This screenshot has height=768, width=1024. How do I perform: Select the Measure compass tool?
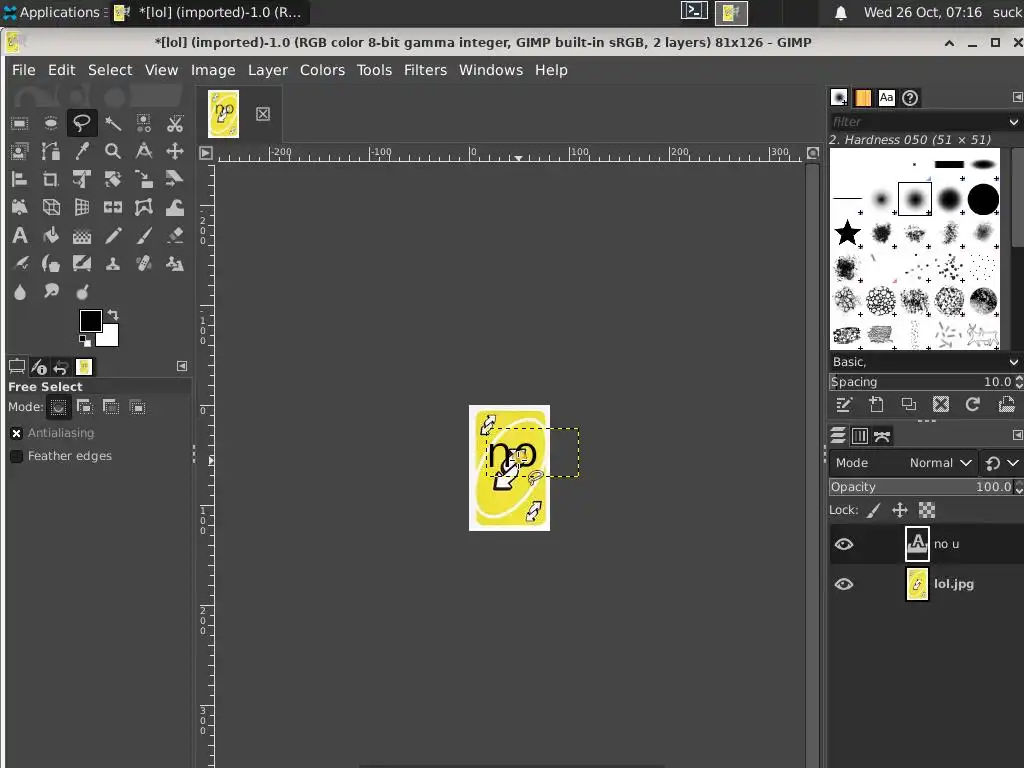(144, 152)
